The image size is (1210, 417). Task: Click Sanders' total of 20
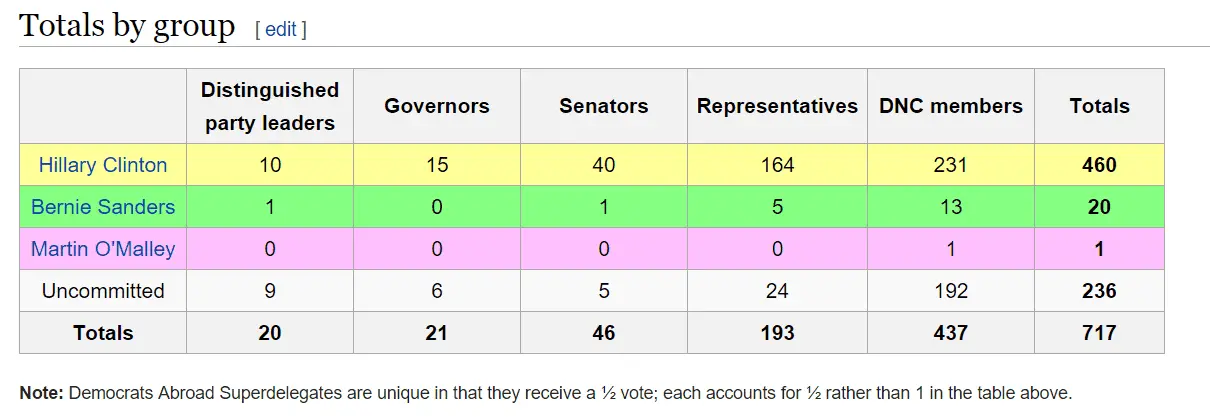point(1099,207)
